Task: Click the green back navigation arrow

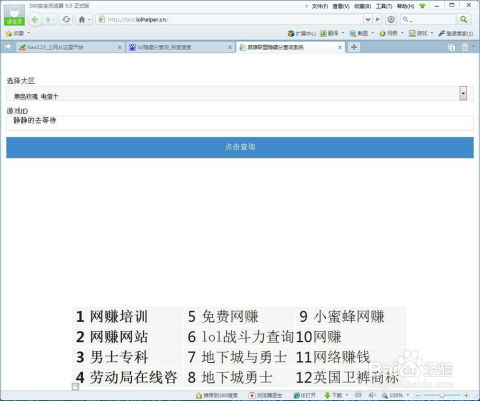Action: point(35,20)
